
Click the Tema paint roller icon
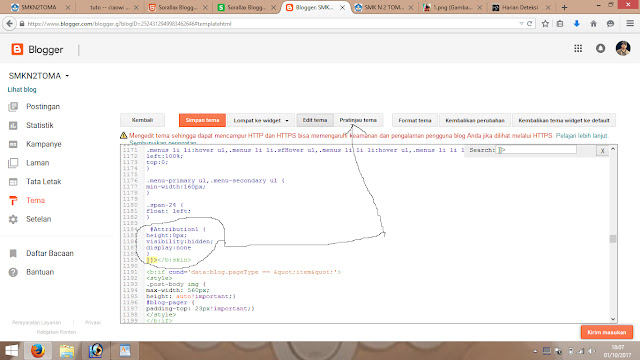pyautogui.click(x=13, y=200)
